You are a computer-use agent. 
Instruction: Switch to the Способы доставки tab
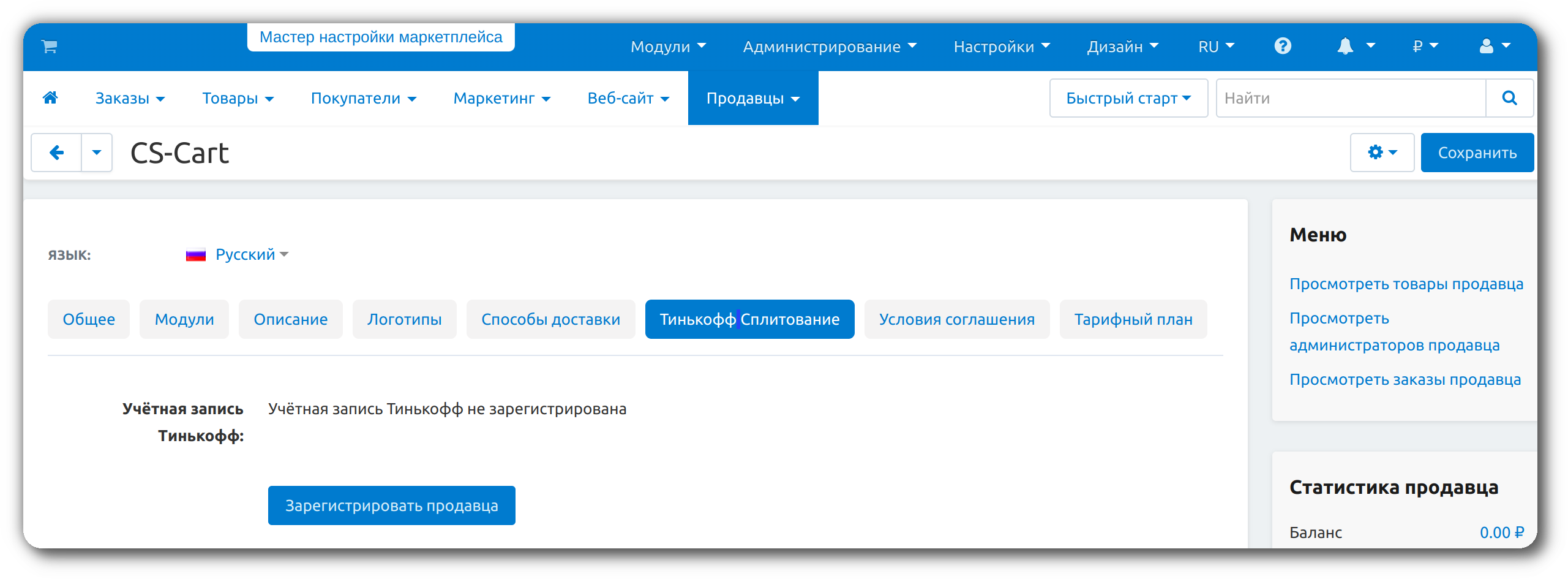pyautogui.click(x=550, y=319)
